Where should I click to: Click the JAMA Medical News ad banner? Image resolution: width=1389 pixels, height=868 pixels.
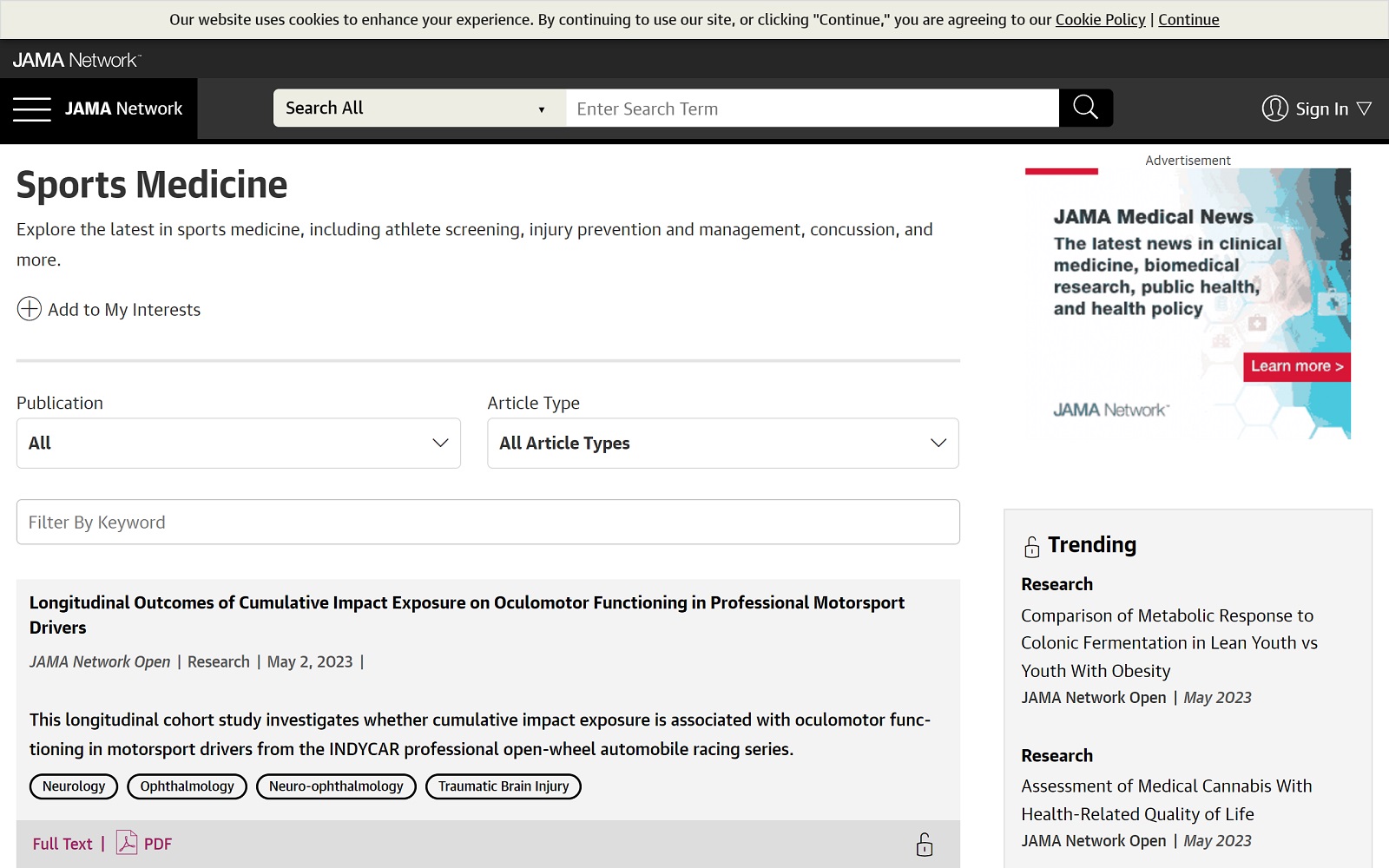1188,304
